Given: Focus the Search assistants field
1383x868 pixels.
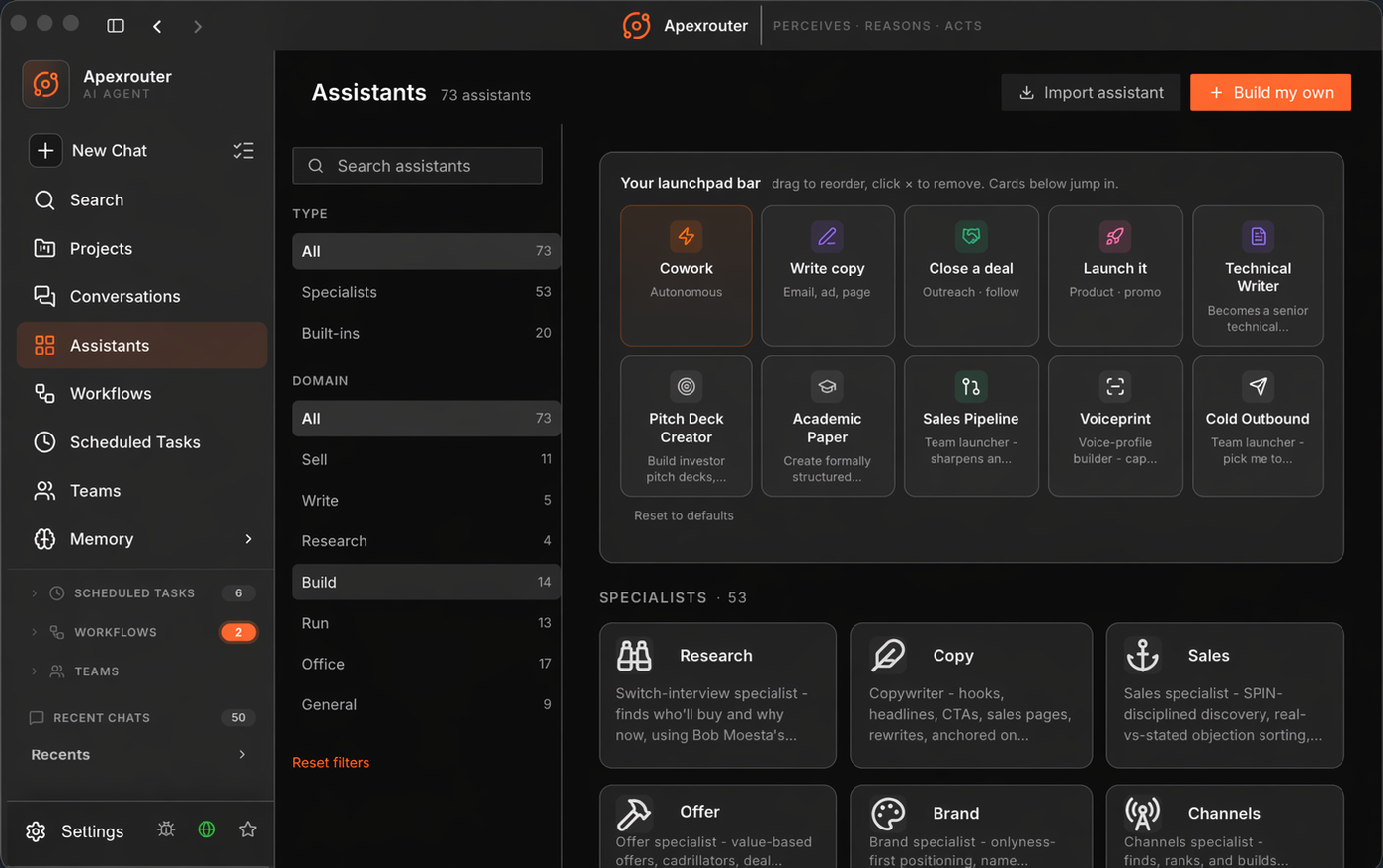Looking at the screenshot, I should (418, 166).
